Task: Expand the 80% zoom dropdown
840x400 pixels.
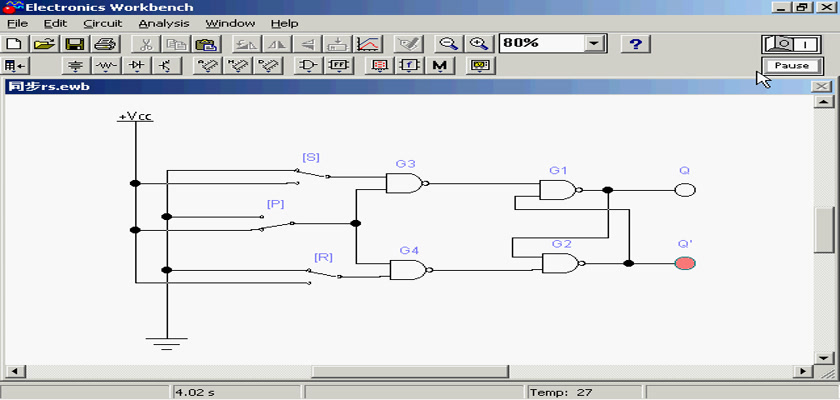Action: point(594,43)
